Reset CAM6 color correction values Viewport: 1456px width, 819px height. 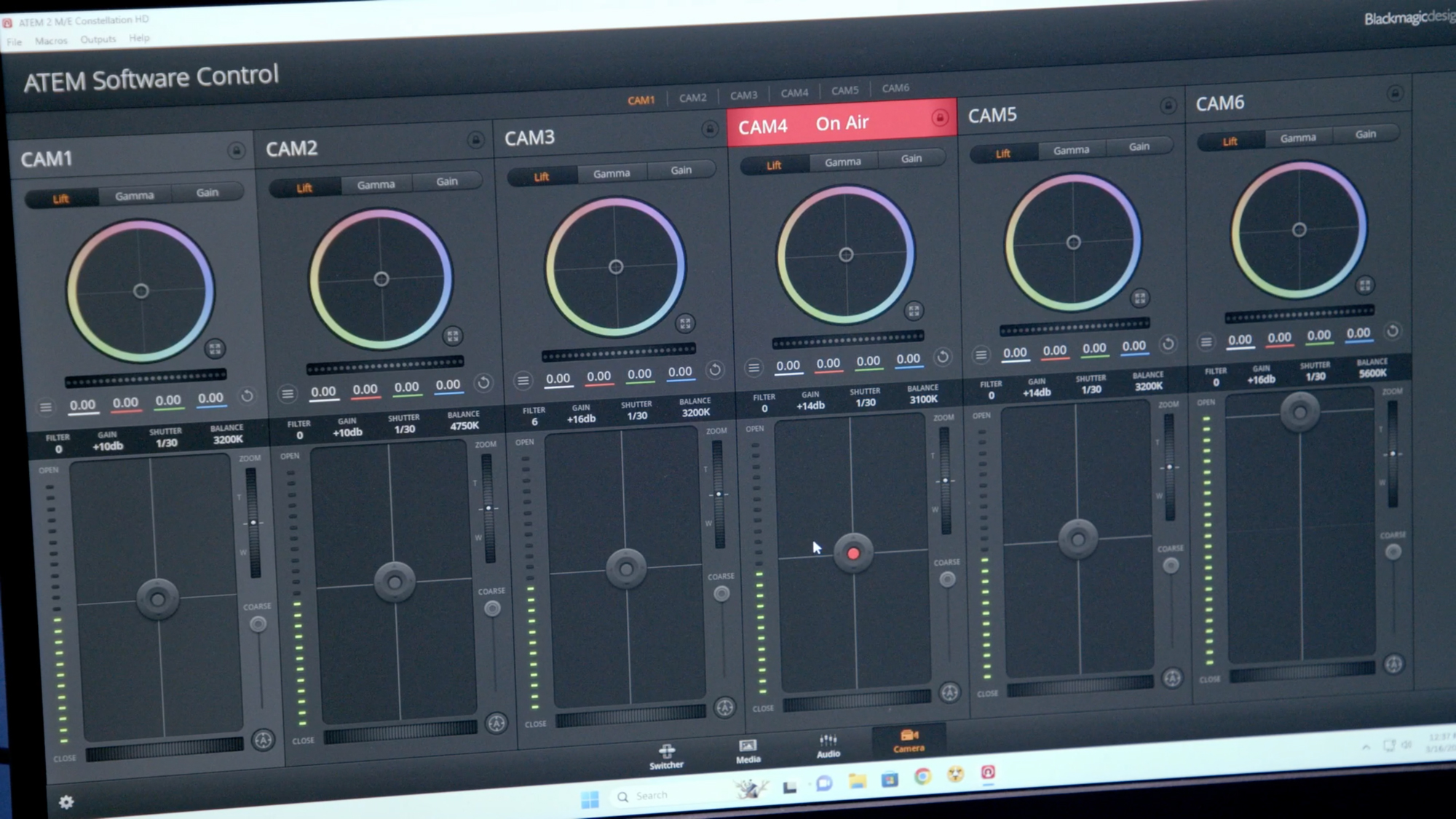pyautogui.click(x=1392, y=331)
